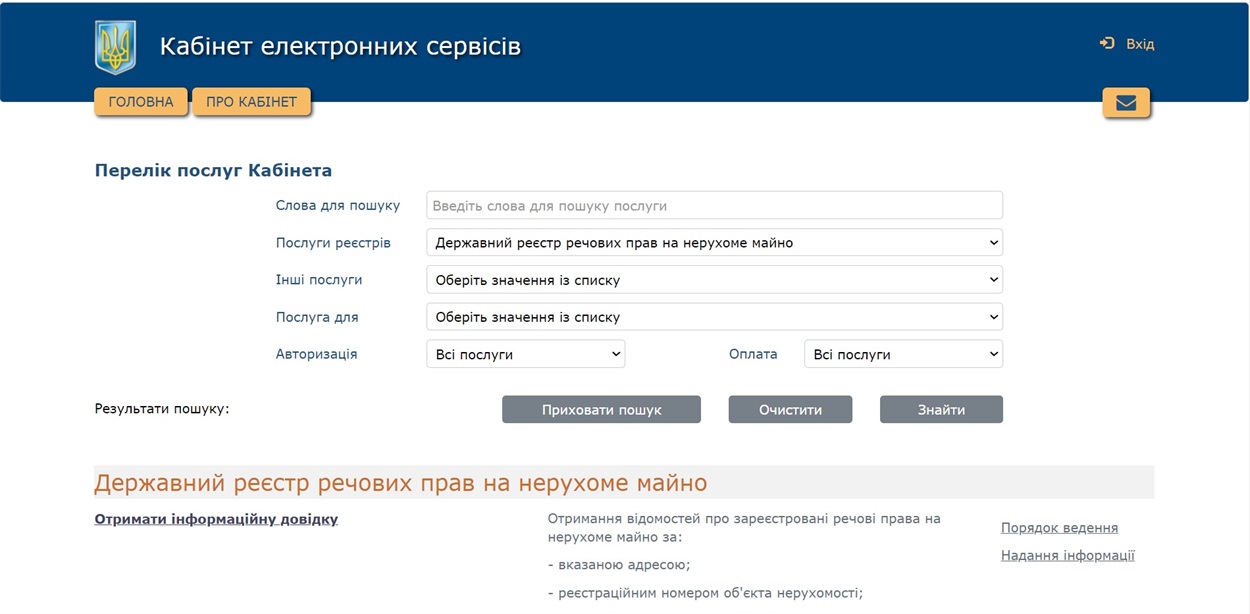Click the login arrow icon beside Вхід
The width and height of the screenshot is (1250, 614).
1107,43
